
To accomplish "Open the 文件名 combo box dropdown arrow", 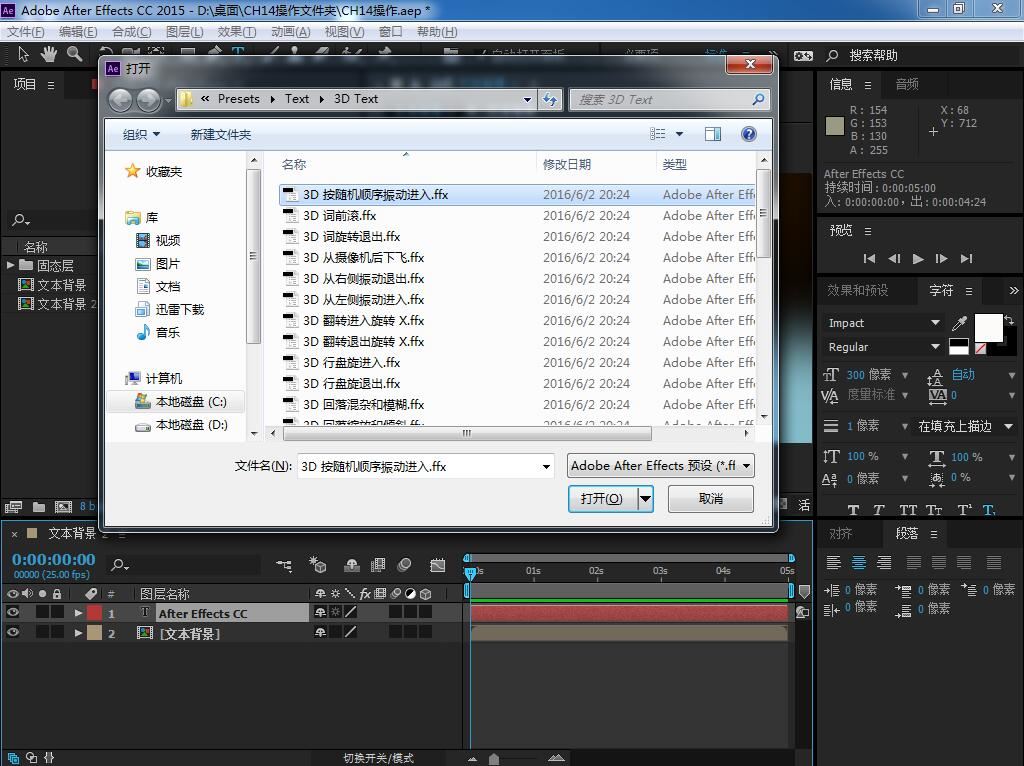I will point(546,466).
